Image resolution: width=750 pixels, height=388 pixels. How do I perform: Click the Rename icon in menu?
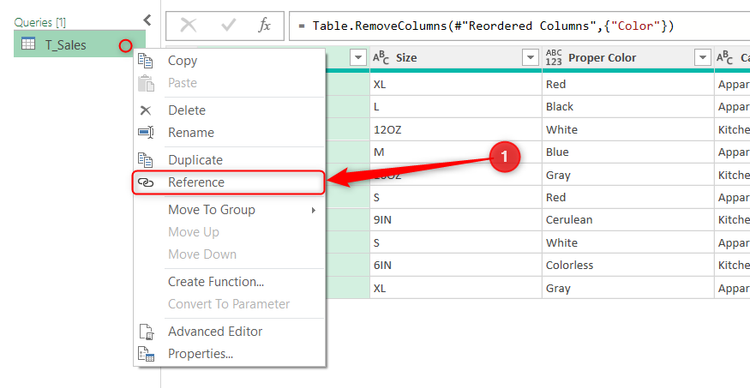tap(145, 133)
